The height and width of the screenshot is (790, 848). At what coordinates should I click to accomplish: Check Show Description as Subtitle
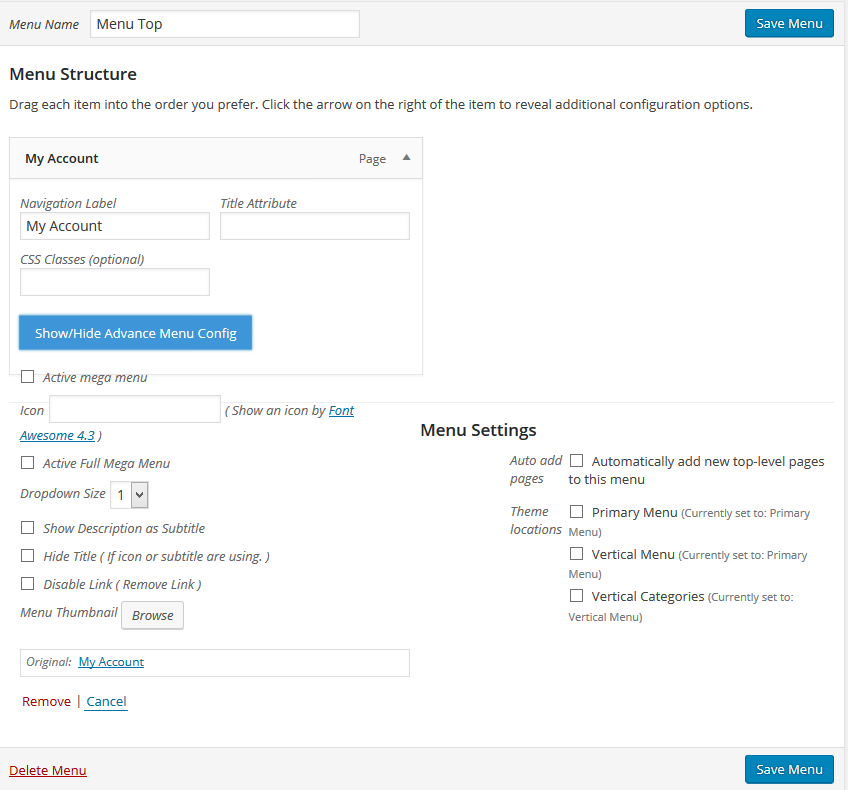[x=28, y=528]
